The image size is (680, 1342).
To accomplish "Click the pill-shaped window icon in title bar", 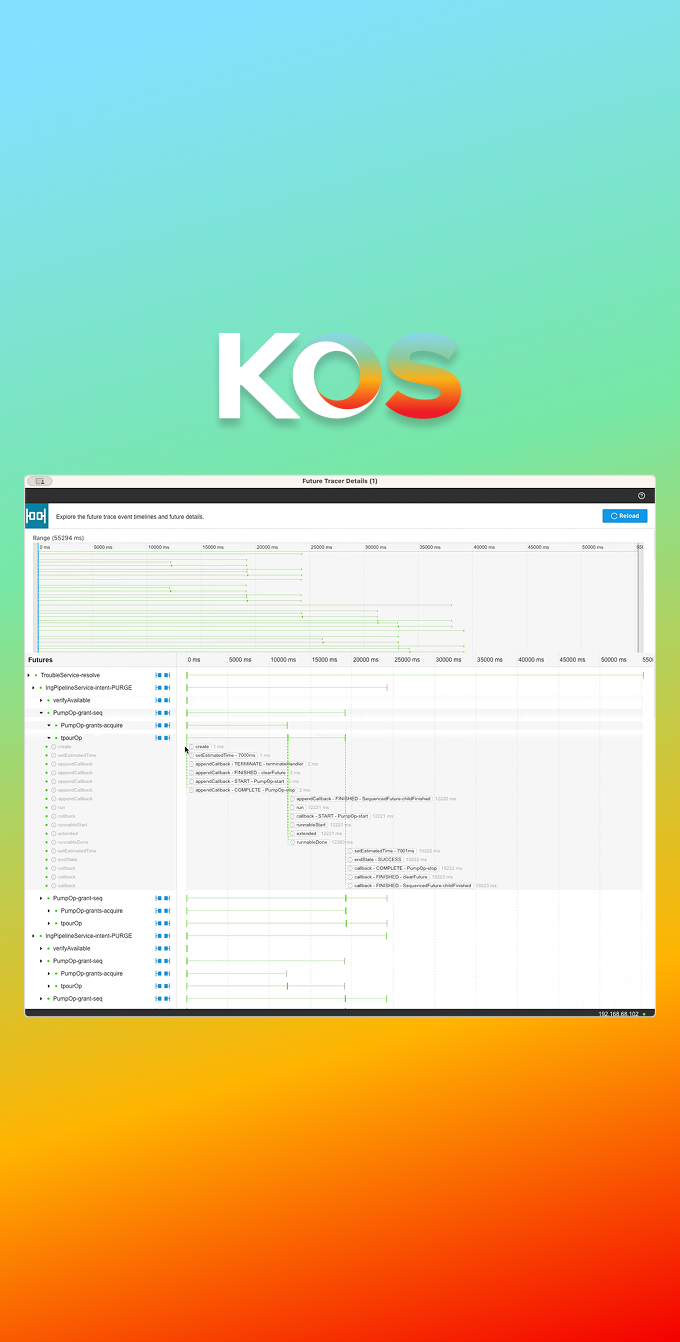I will click(x=40, y=481).
